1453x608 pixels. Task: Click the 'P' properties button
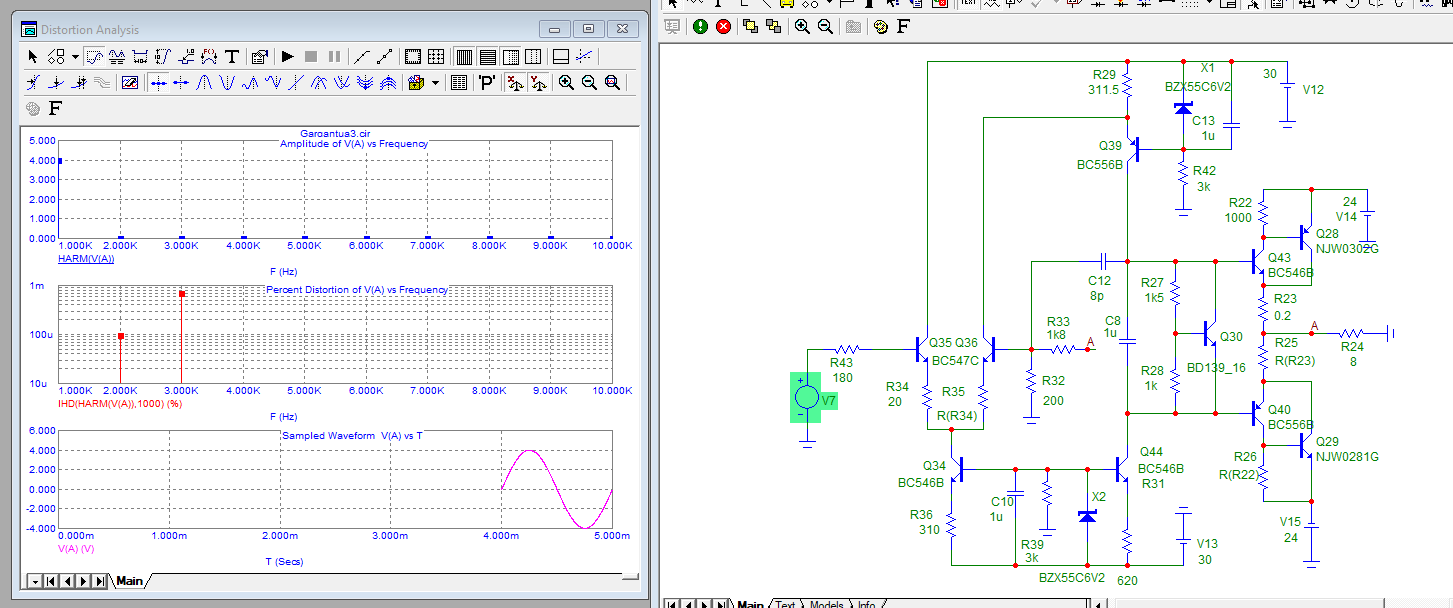[x=487, y=83]
